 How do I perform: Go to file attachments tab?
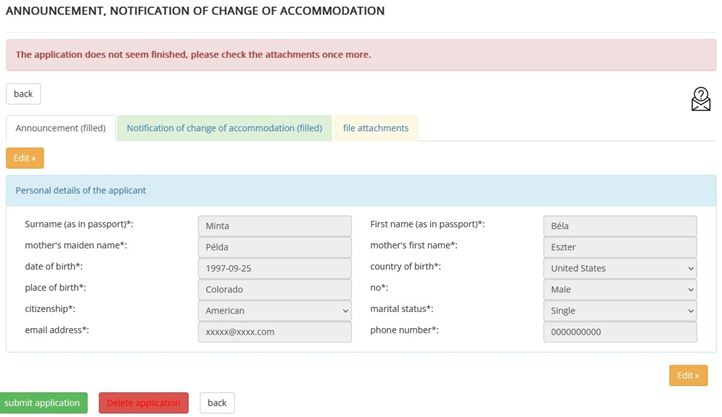coord(376,128)
